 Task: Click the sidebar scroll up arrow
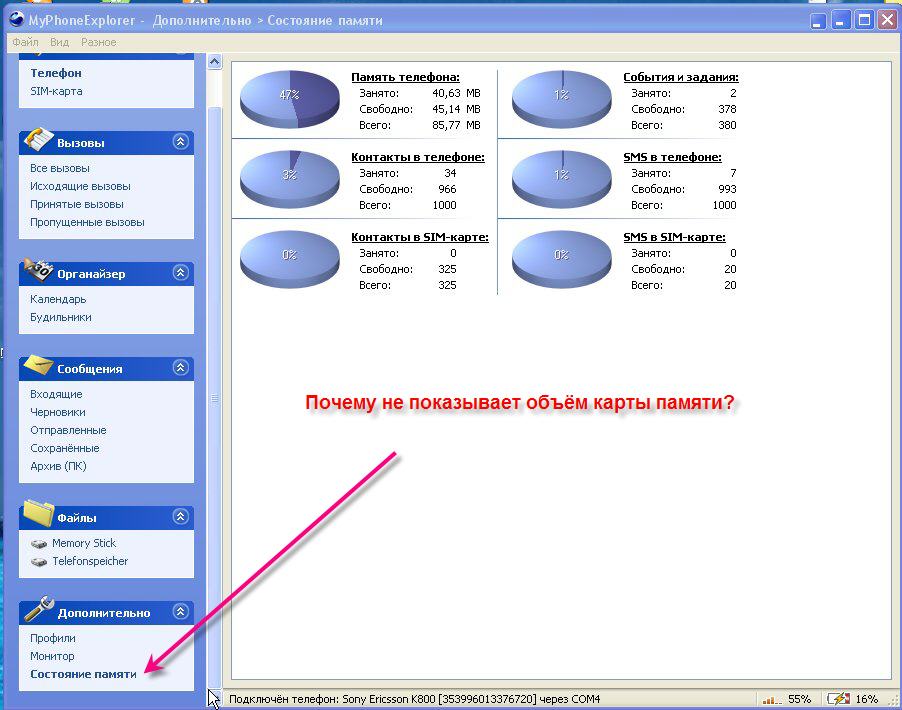(214, 62)
